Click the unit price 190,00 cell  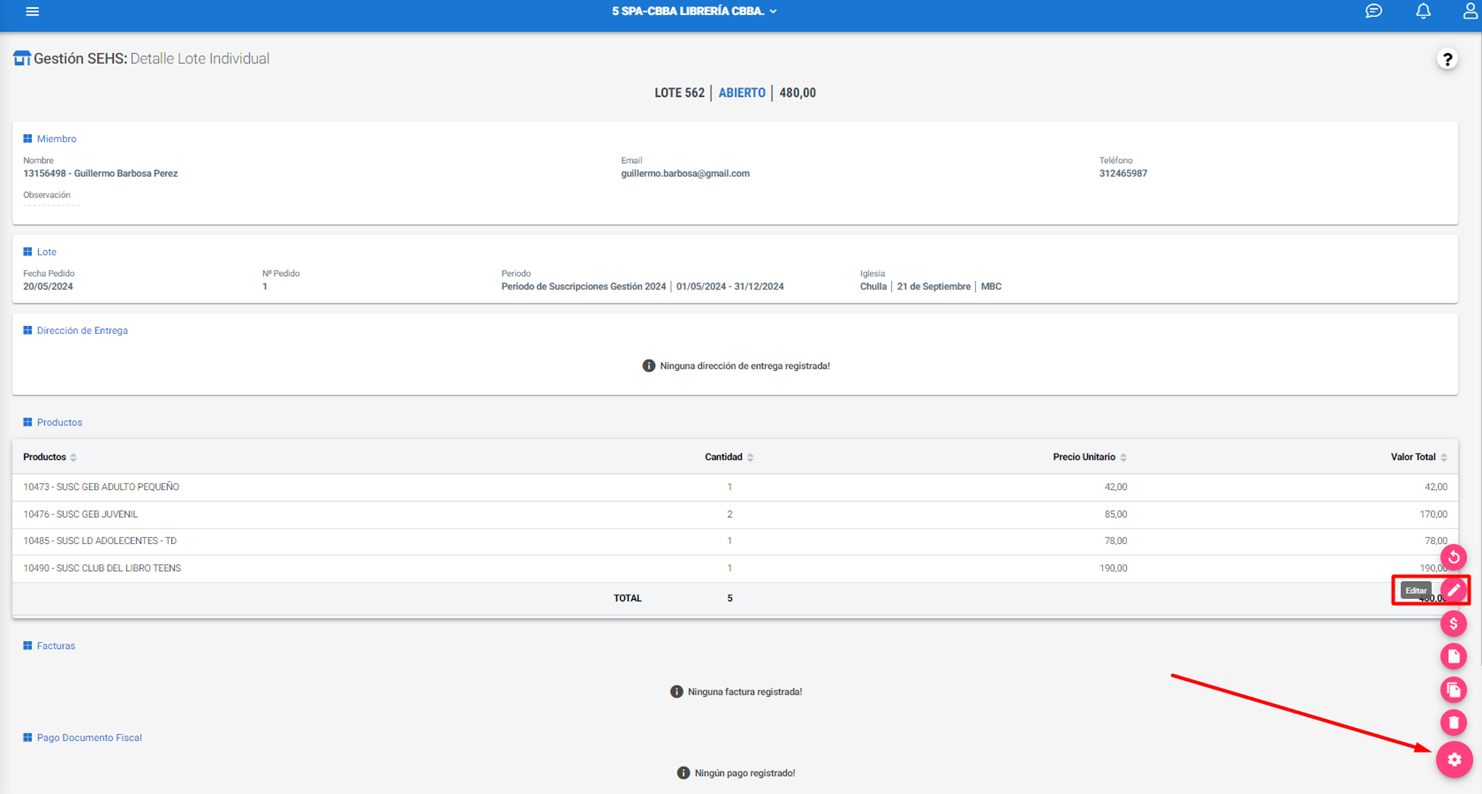pos(1112,568)
